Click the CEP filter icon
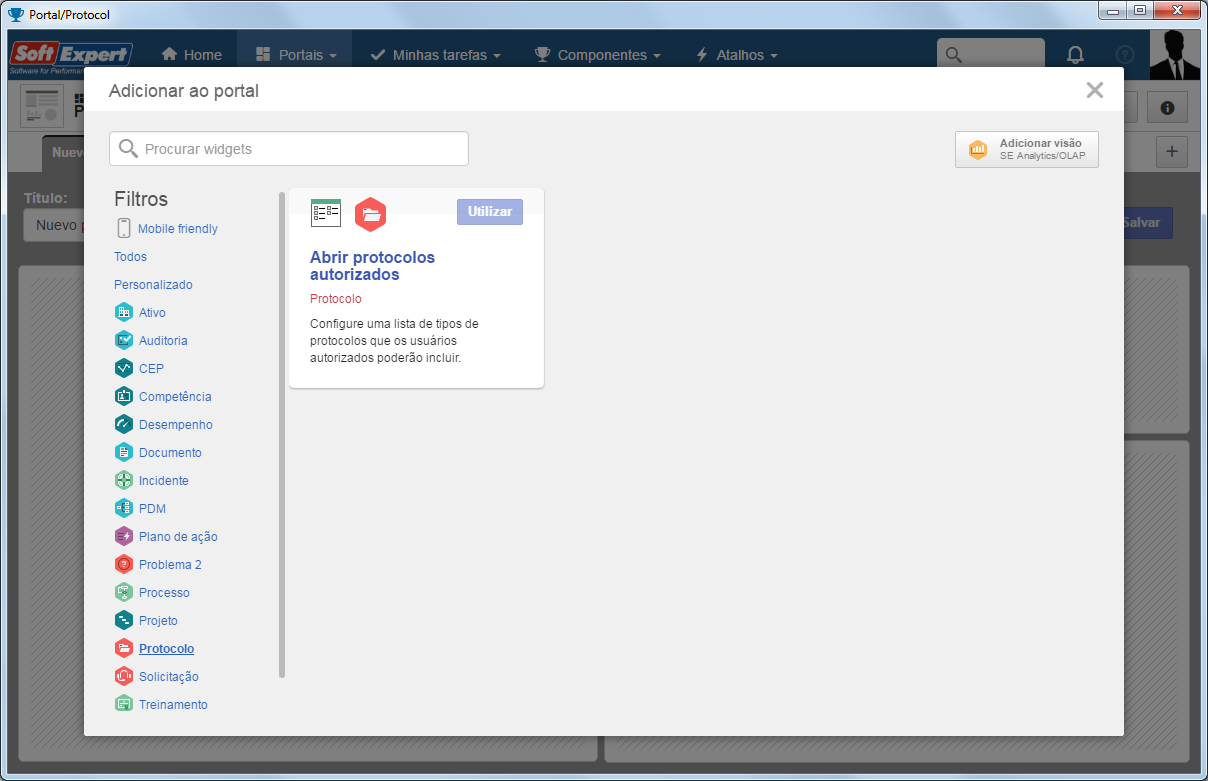The width and height of the screenshot is (1208, 781). pos(124,368)
